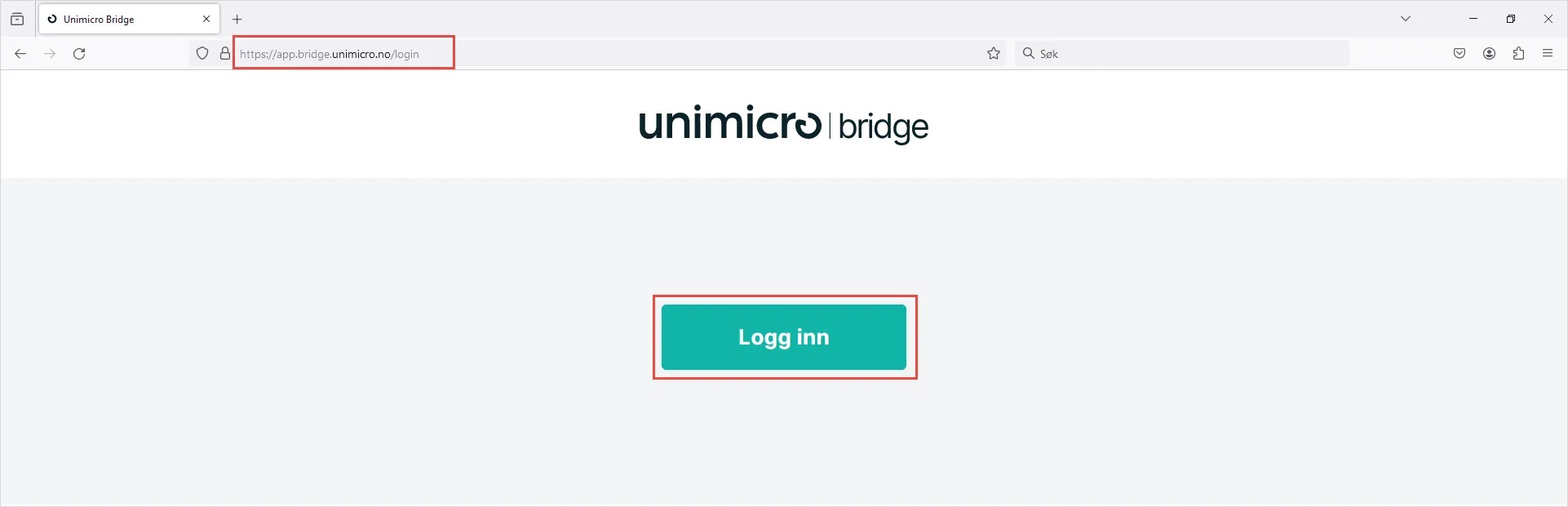Click the forward navigation arrow
This screenshot has width=1568, height=507.
pyautogui.click(x=50, y=54)
